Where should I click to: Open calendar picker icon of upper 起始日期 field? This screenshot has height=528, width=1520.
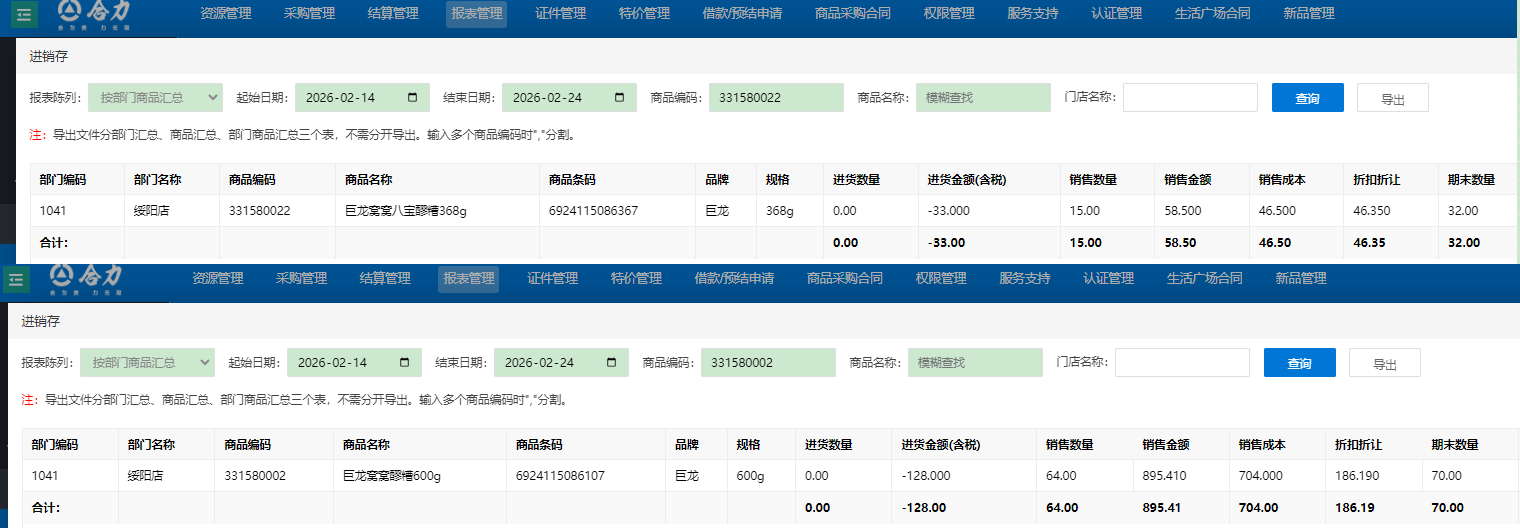tap(413, 98)
